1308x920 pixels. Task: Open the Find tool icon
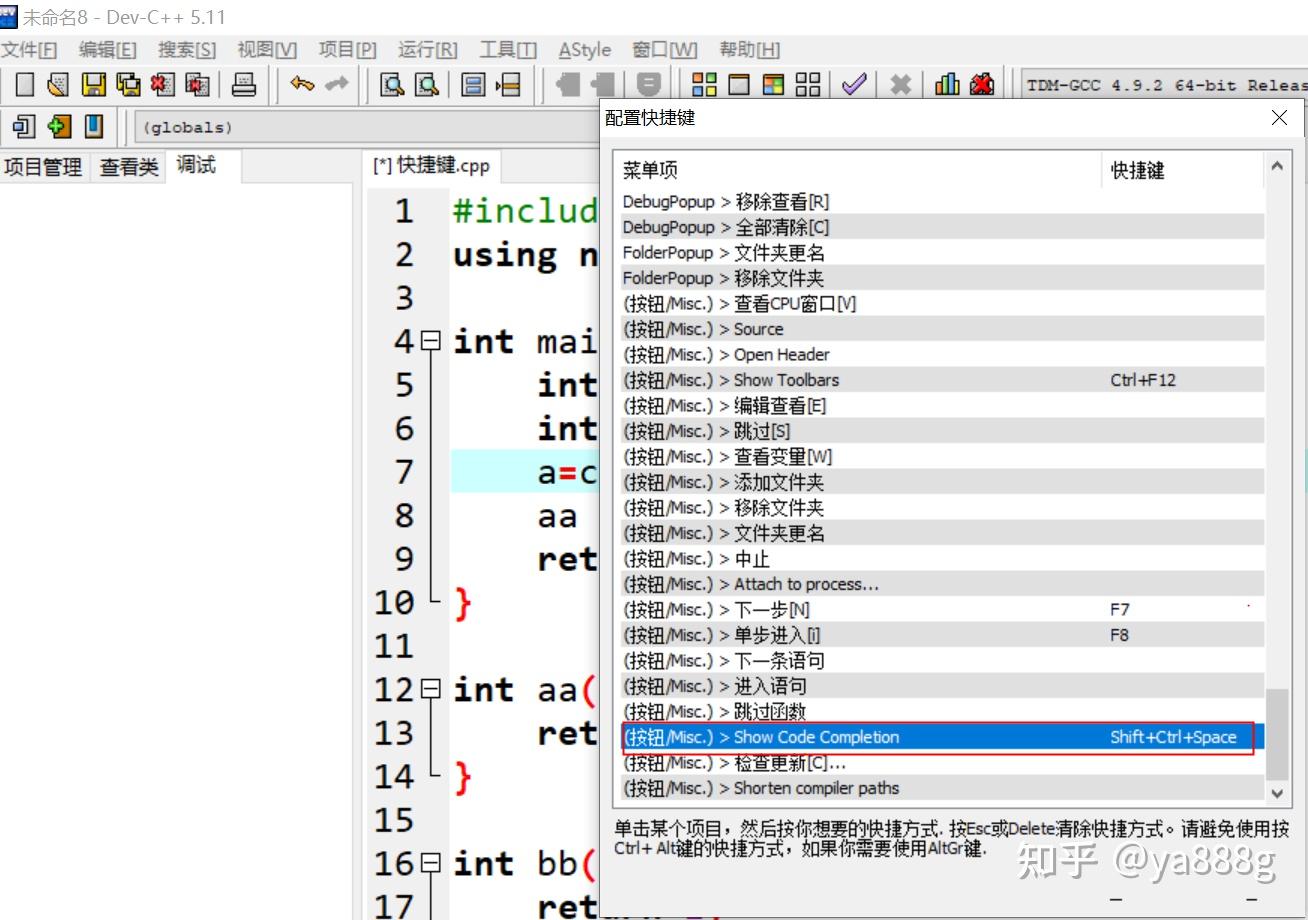click(392, 85)
